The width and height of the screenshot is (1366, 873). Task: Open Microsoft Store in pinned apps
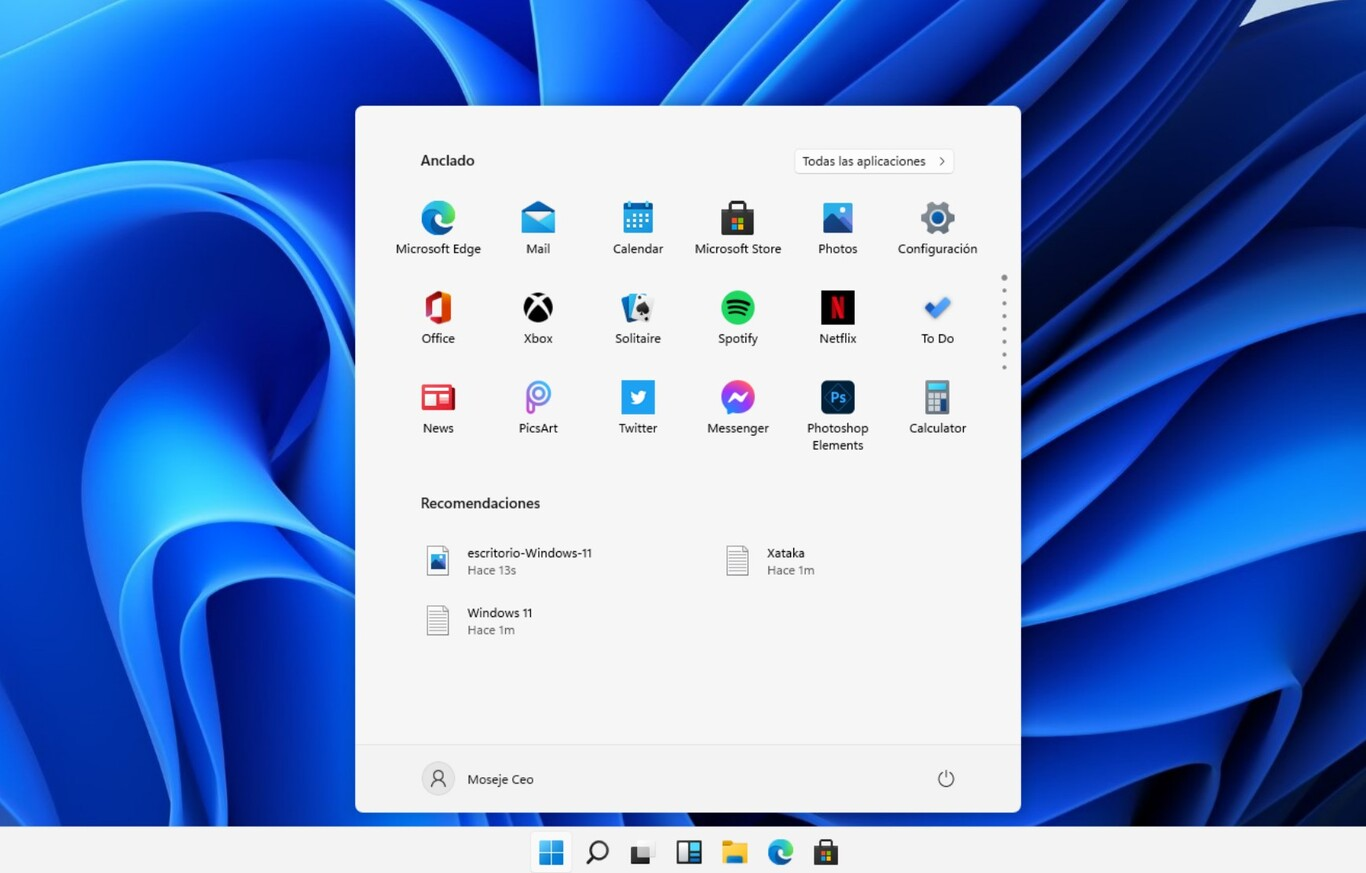738,228
